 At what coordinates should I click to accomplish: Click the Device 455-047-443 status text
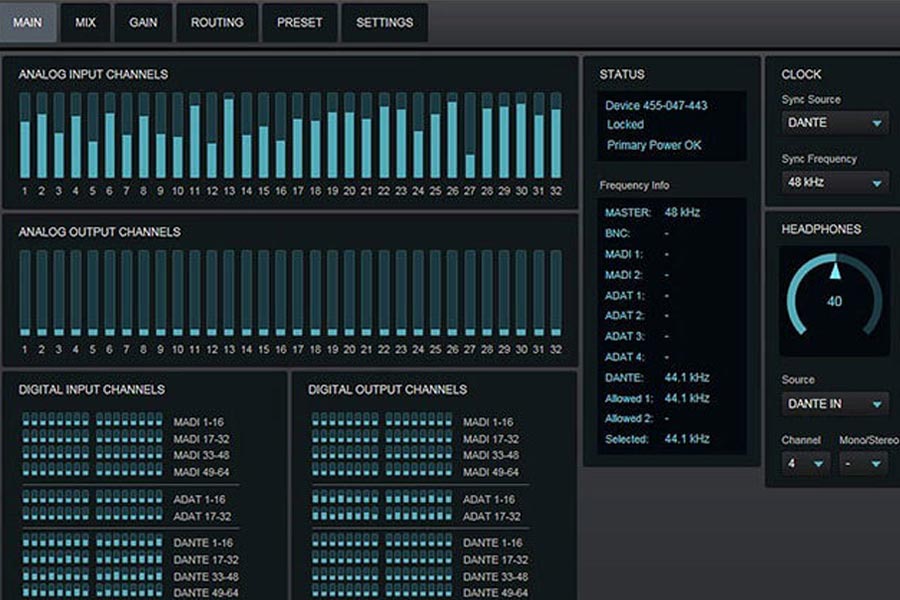pos(656,106)
